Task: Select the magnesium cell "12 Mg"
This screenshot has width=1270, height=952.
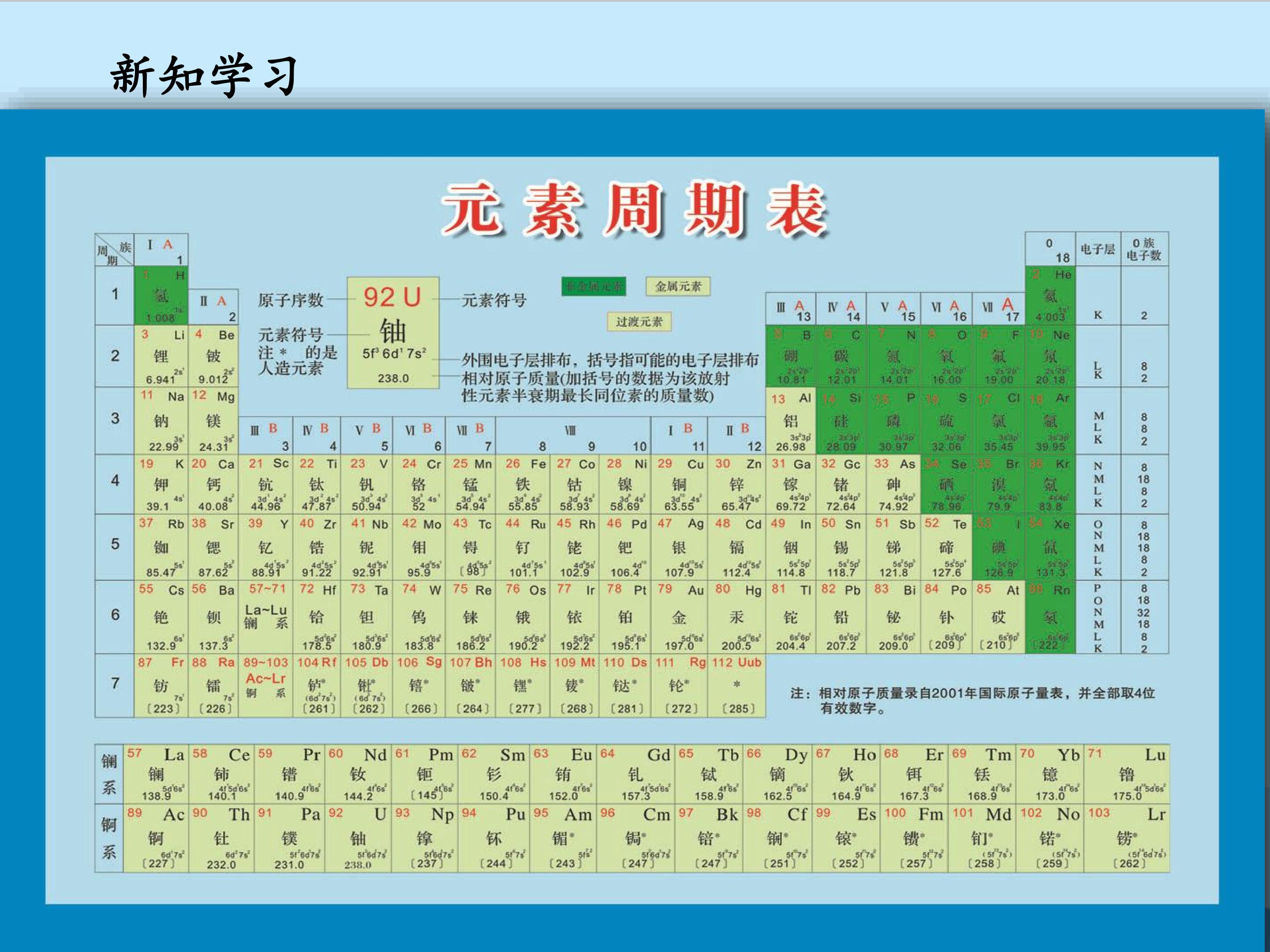Action: click(x=213, y=420)
